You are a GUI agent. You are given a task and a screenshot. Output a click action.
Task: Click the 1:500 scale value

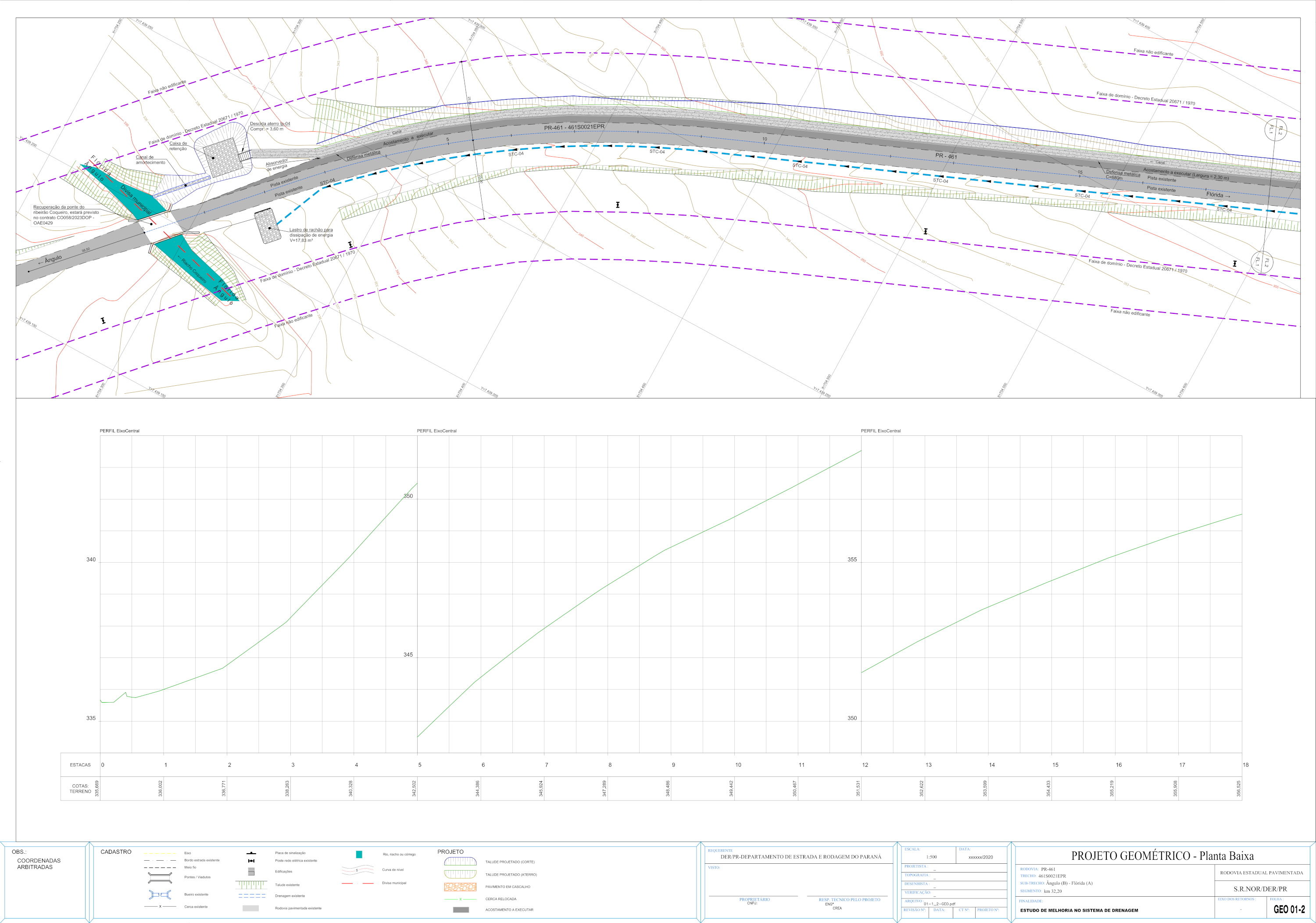pyautogui.click(x=931, y=857)
